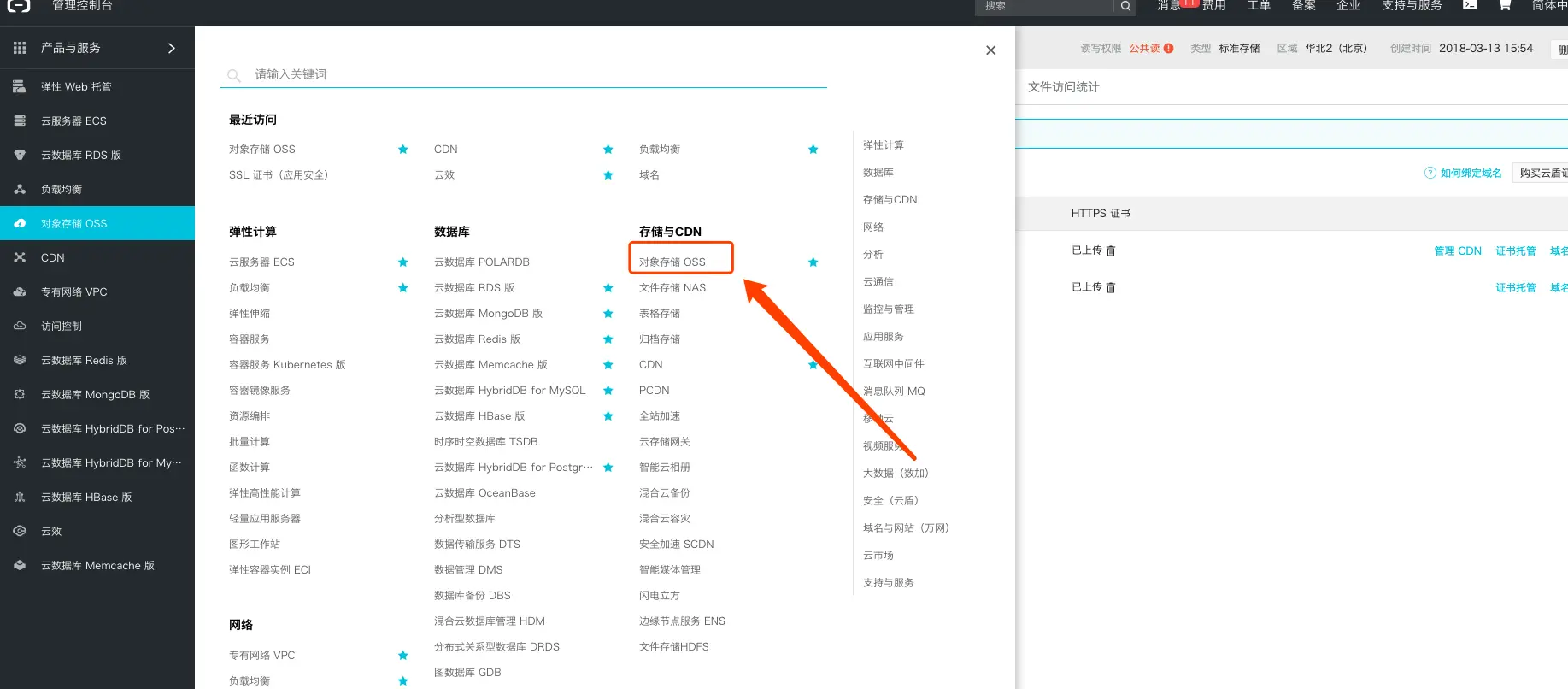
Task: Click the magnifier icon in top search bar
Action: pos(1125,6)
